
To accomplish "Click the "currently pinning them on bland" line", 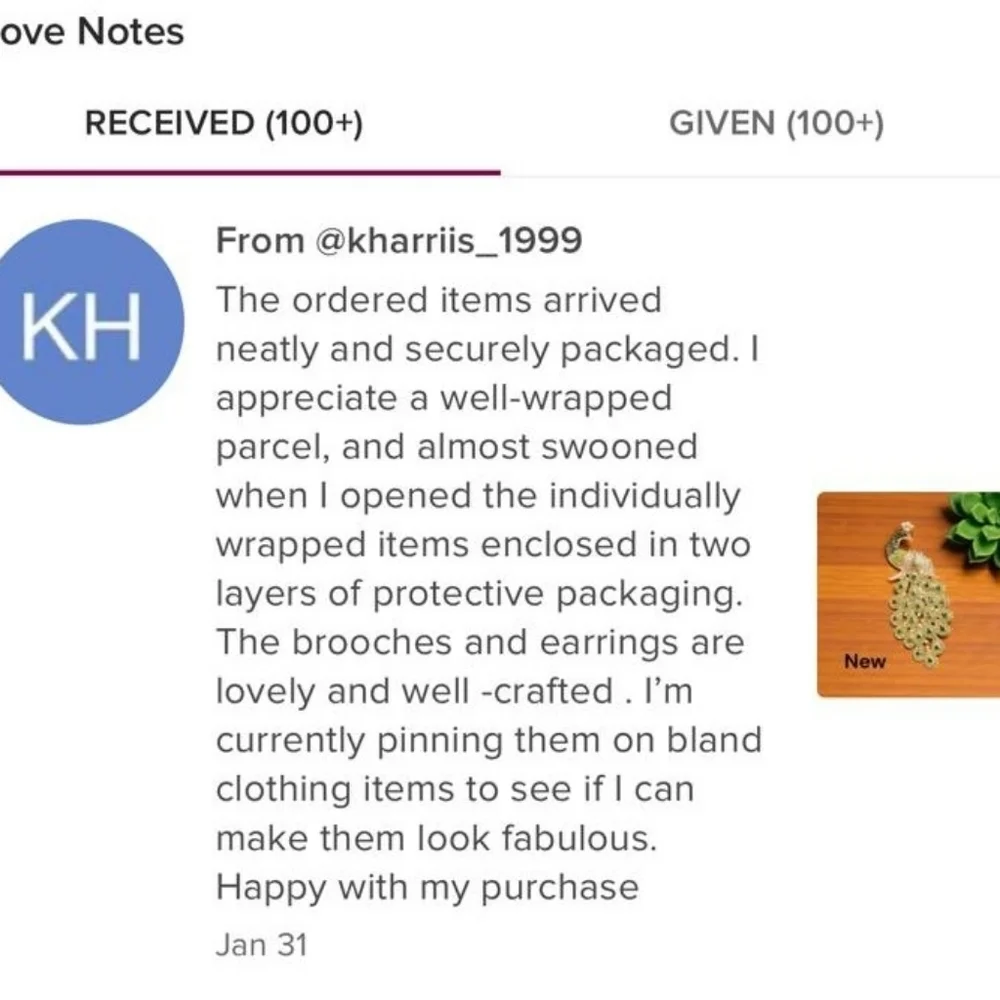I will tap(489, 740).
